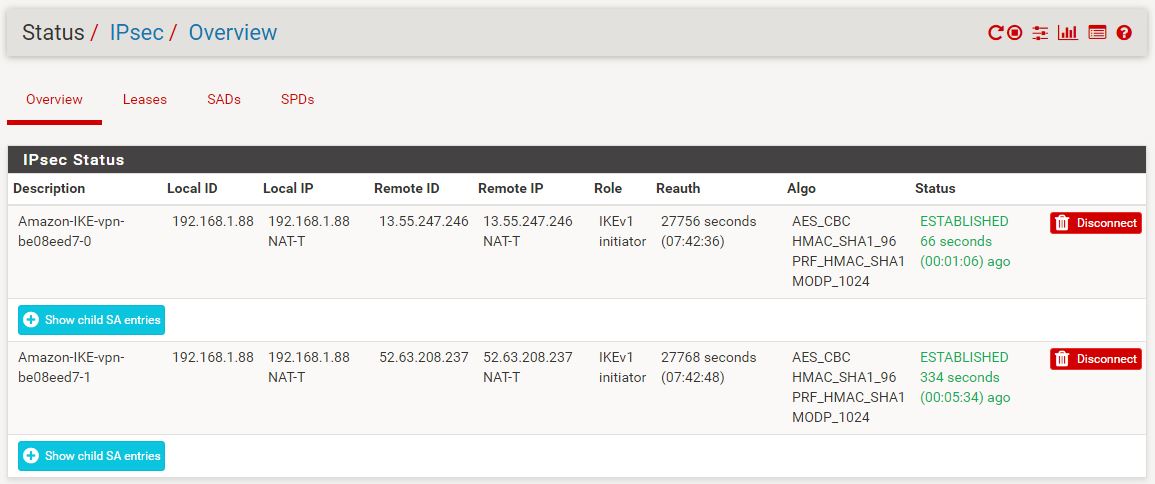
Task: Click the Status column header
Action: 935,188
